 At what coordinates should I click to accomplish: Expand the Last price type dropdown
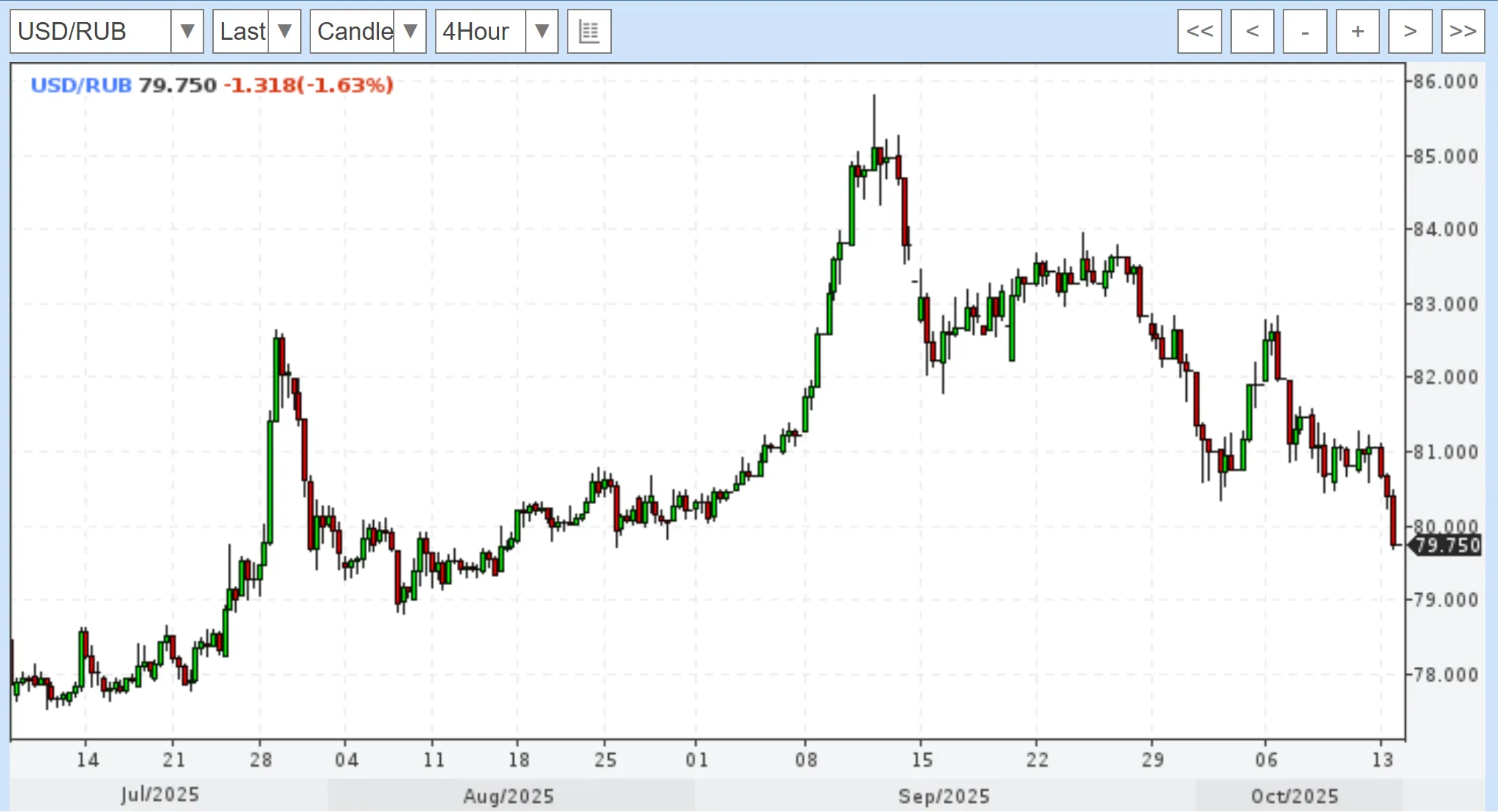285,32
